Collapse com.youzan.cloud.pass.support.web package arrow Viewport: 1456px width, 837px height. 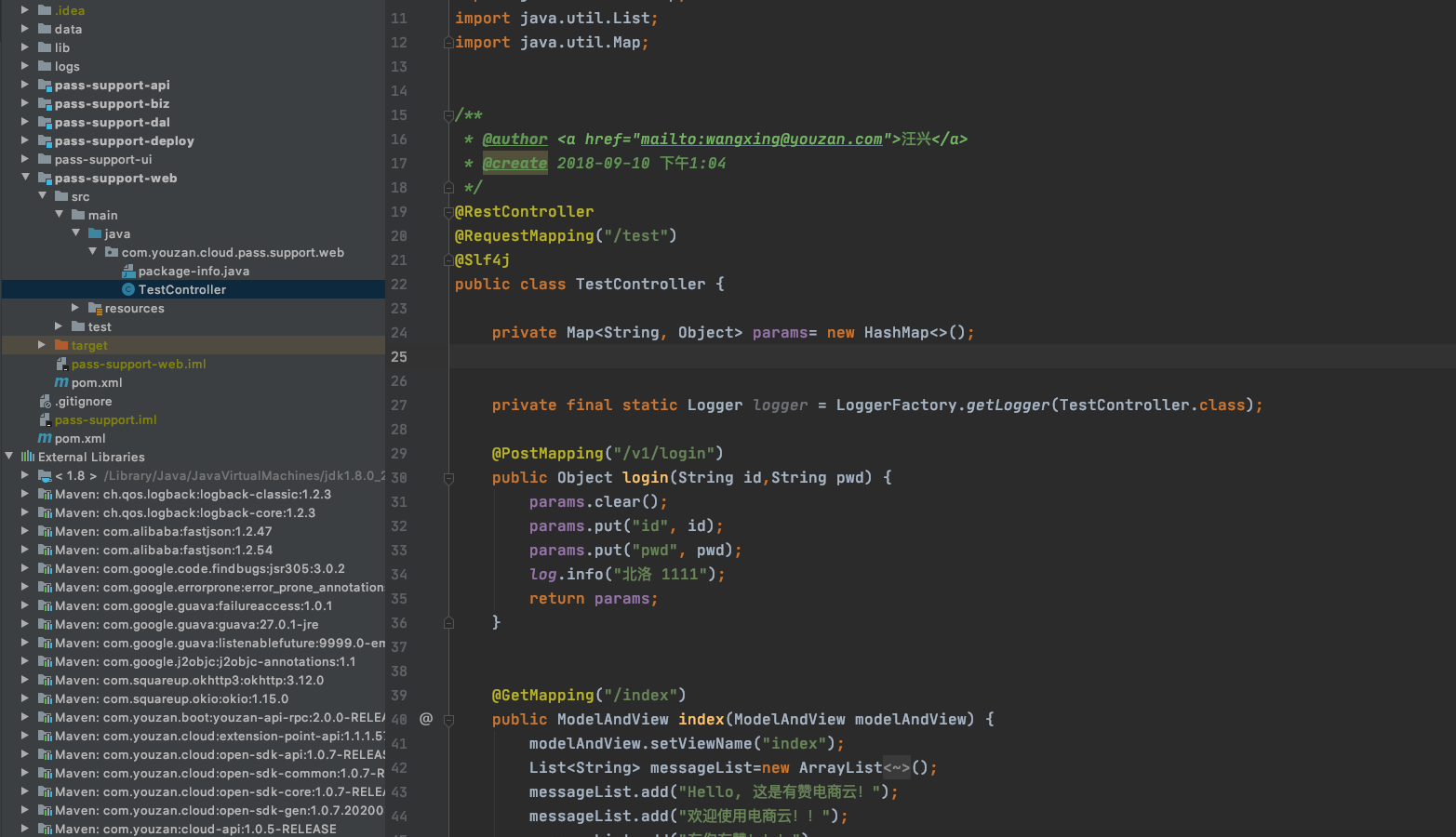[x=93, y=252]
